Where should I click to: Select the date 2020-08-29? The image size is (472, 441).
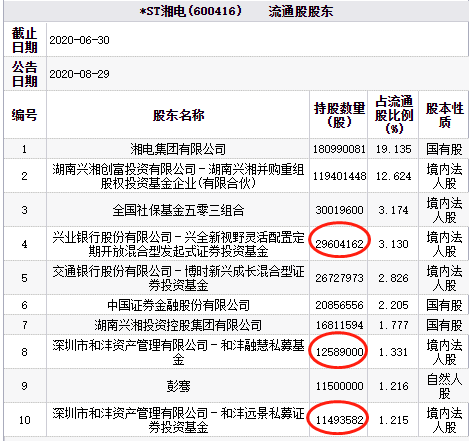79,74
